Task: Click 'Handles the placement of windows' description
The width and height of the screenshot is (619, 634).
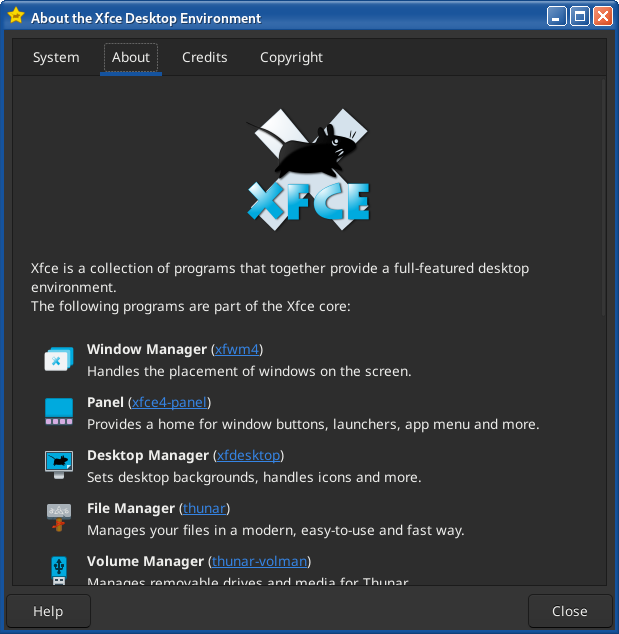Action: tap(249, 372)
